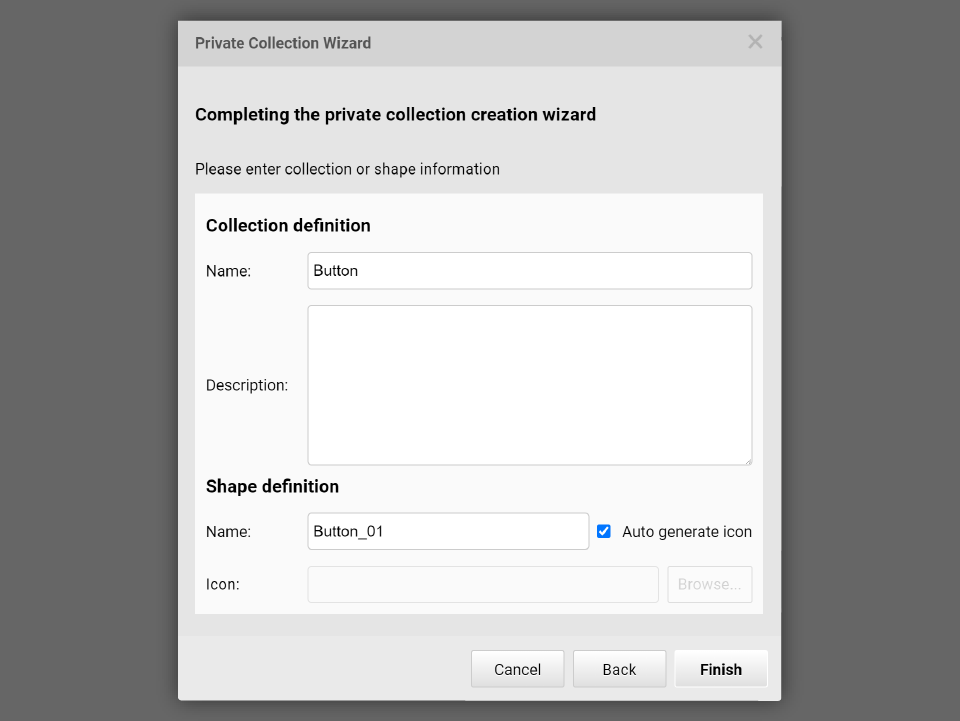The image size is (960, 721).
Task: Click the "Collection definition" section heading
Action: [x=288, y=226]
